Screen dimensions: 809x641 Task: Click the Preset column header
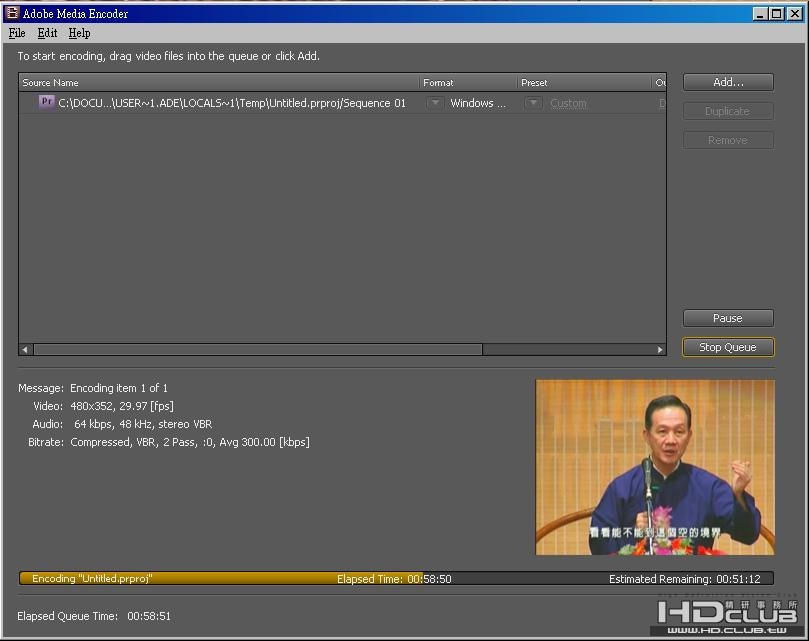584,83
